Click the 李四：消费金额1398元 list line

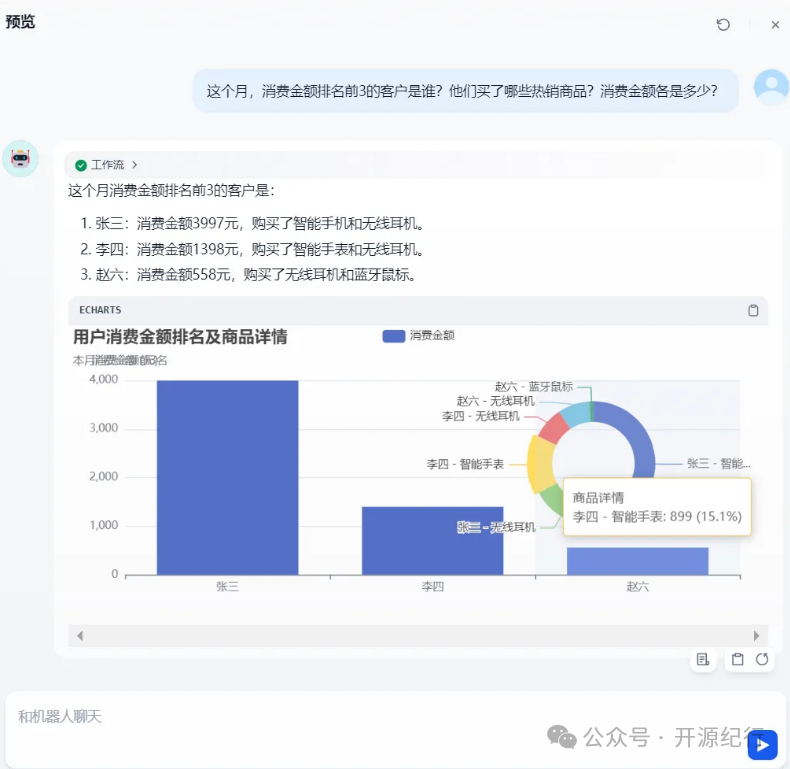point(252,249)
